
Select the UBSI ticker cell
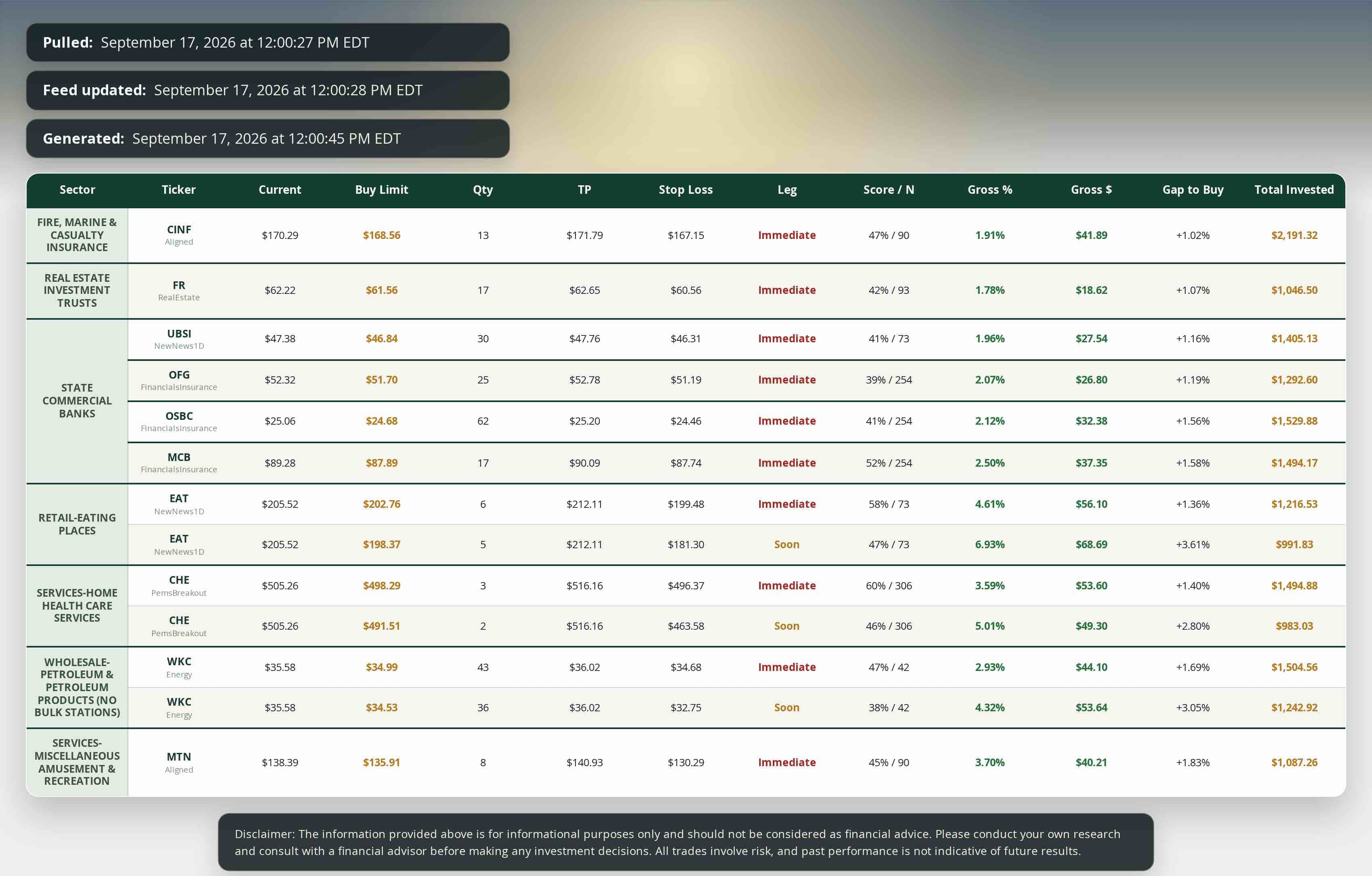point(179,339)
